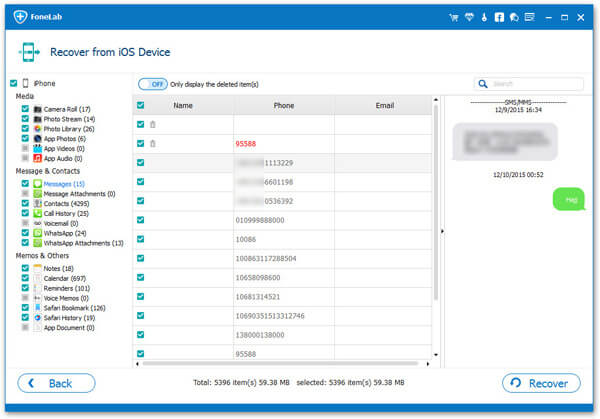The width and height of the screenshot is (600, 419).
Task: Uncheck the select-all checkbox in Name header
Action: 140,105
